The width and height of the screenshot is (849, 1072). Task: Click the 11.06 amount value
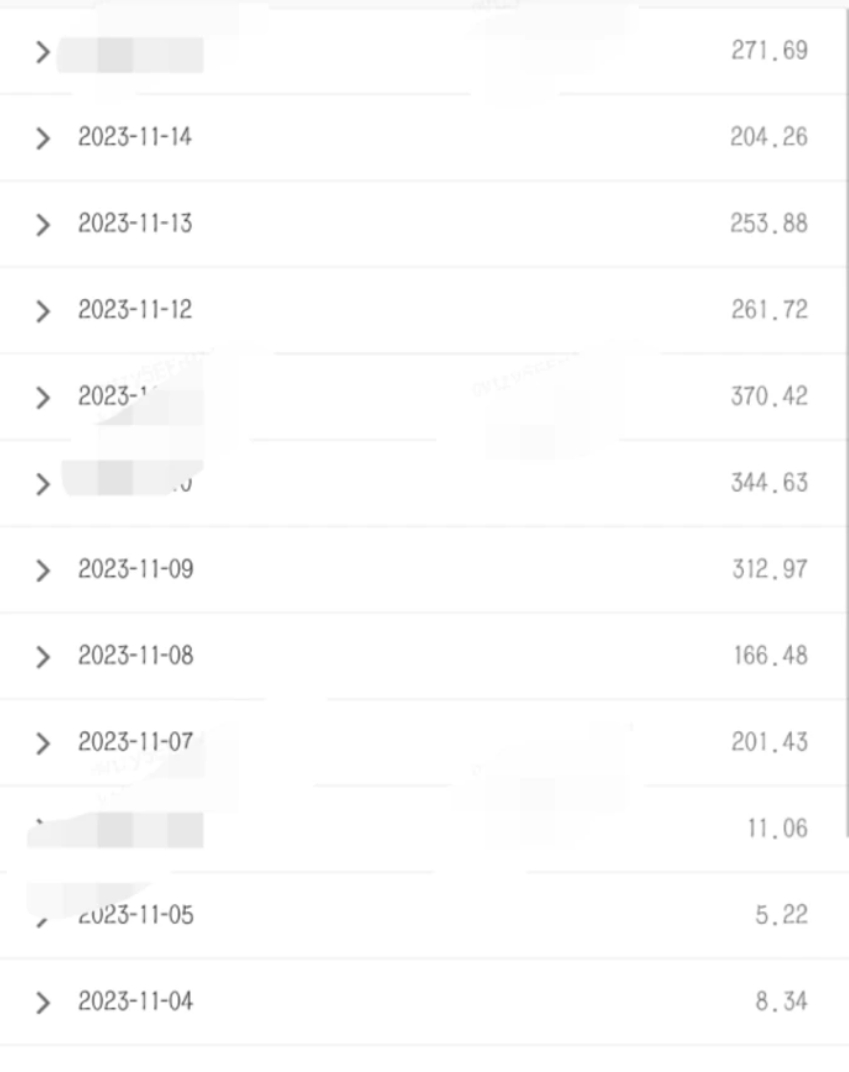[x=777, y=829]
